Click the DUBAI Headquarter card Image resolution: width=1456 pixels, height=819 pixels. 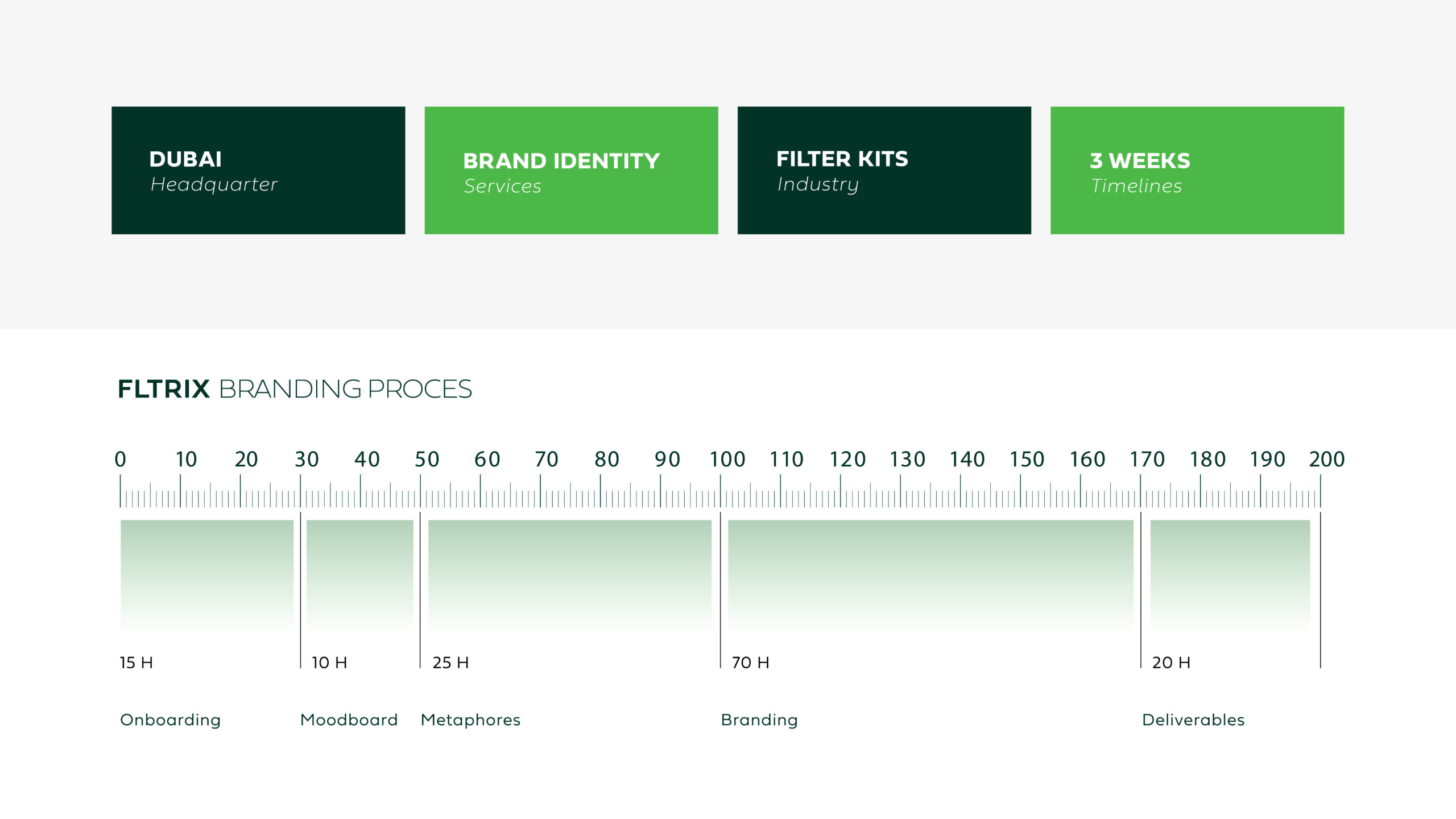(258, 170)
